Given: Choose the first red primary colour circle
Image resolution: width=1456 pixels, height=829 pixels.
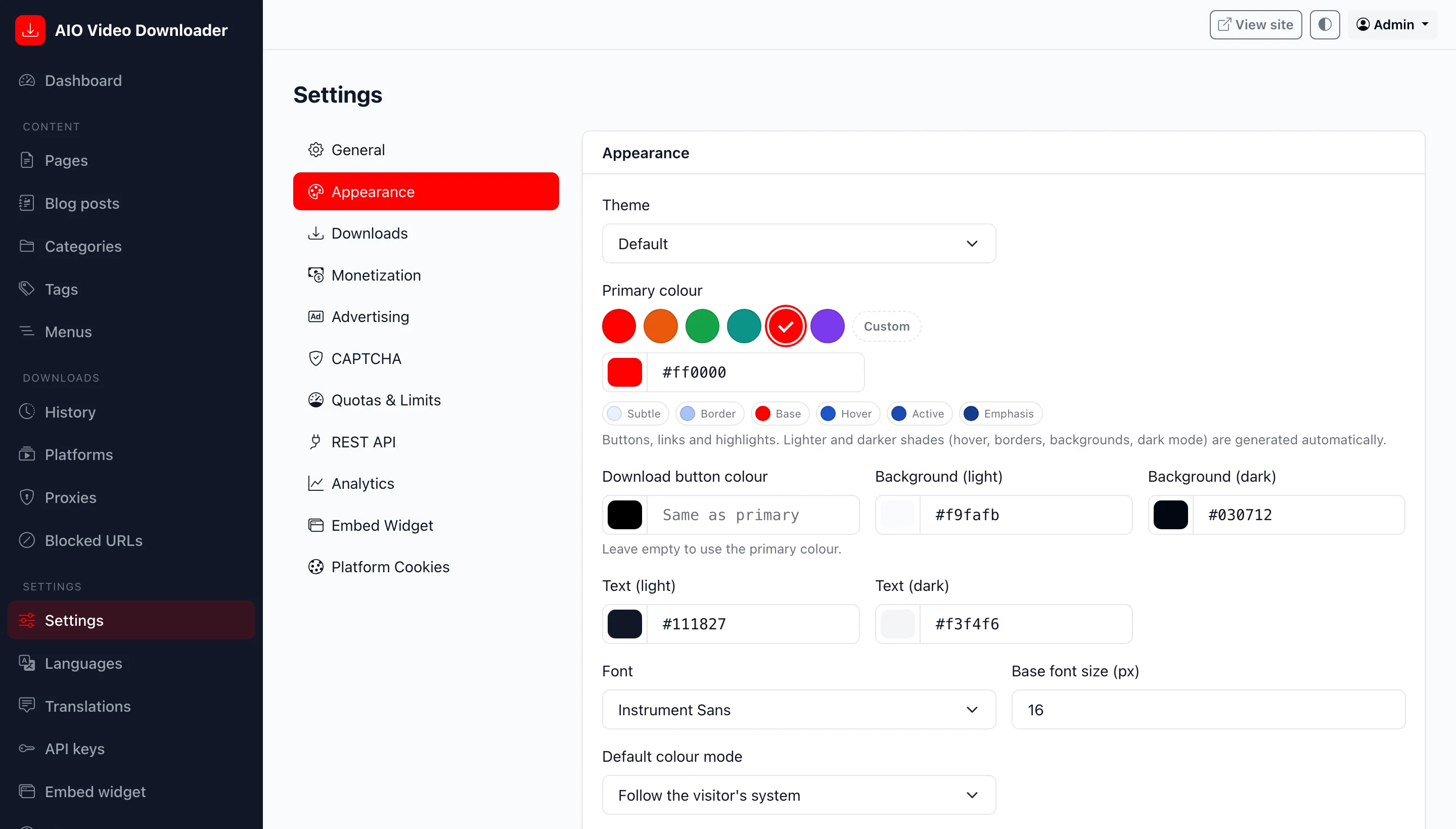Looking at the screenshot, I should (619, 326).
